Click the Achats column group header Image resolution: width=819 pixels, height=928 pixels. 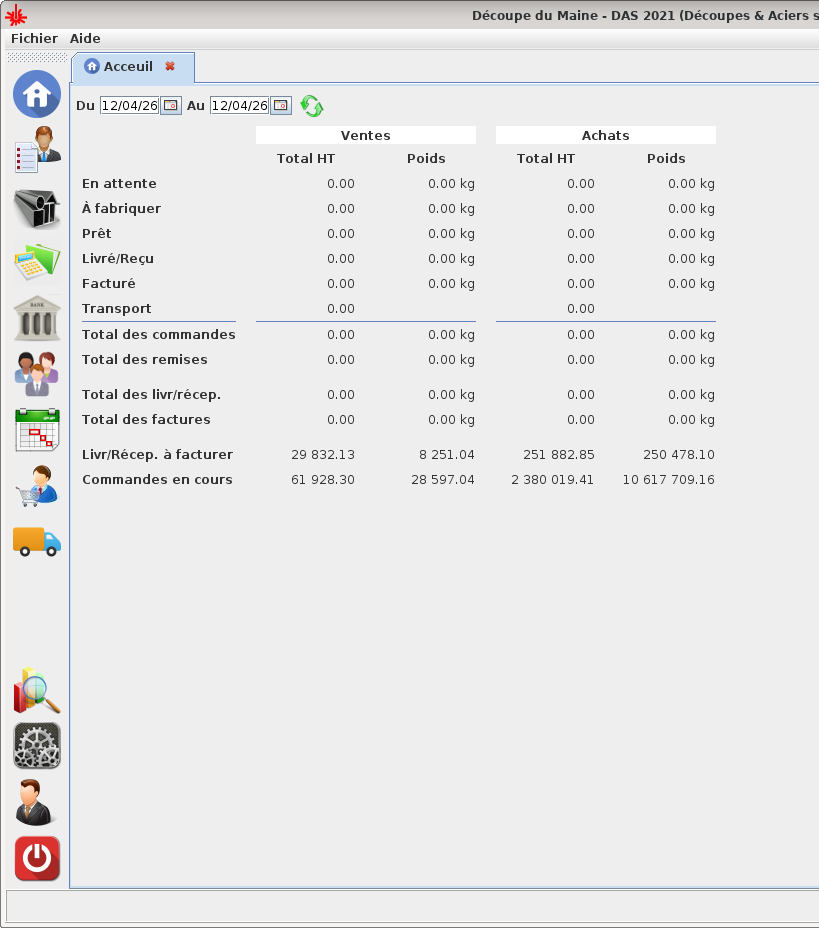[605, 135]
